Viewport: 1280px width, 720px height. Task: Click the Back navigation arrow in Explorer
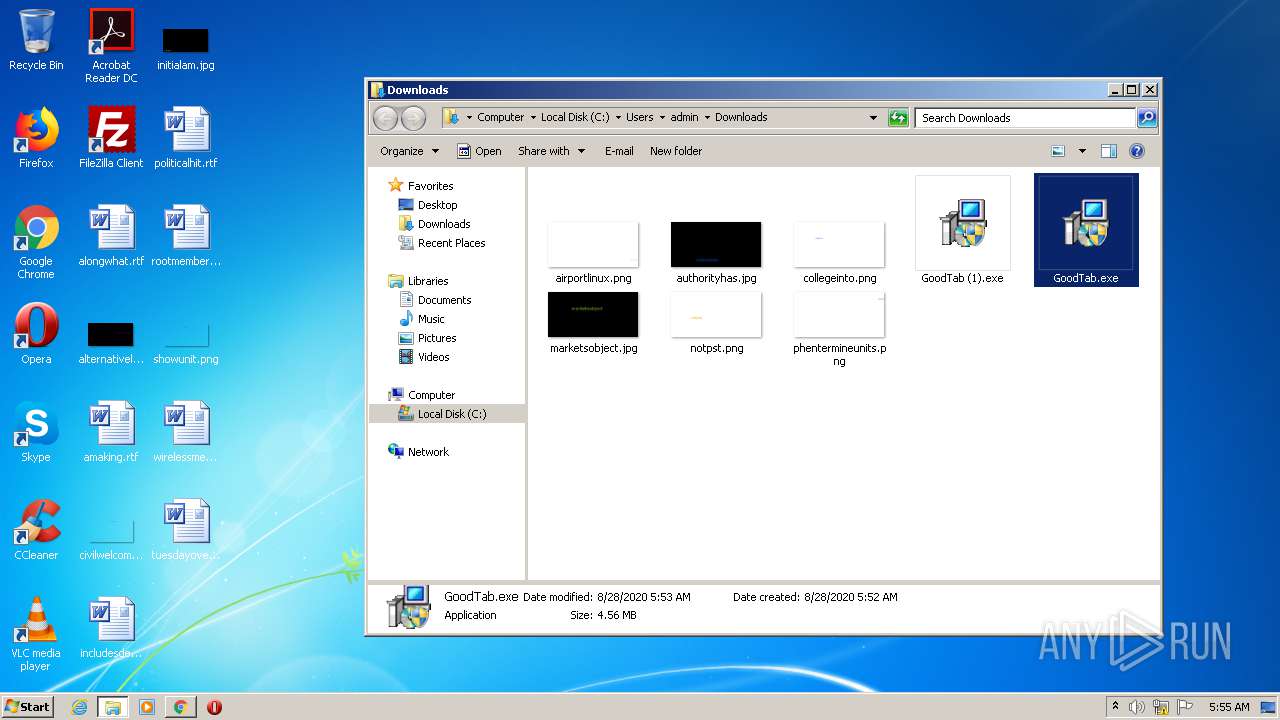(x=385, y=118)
